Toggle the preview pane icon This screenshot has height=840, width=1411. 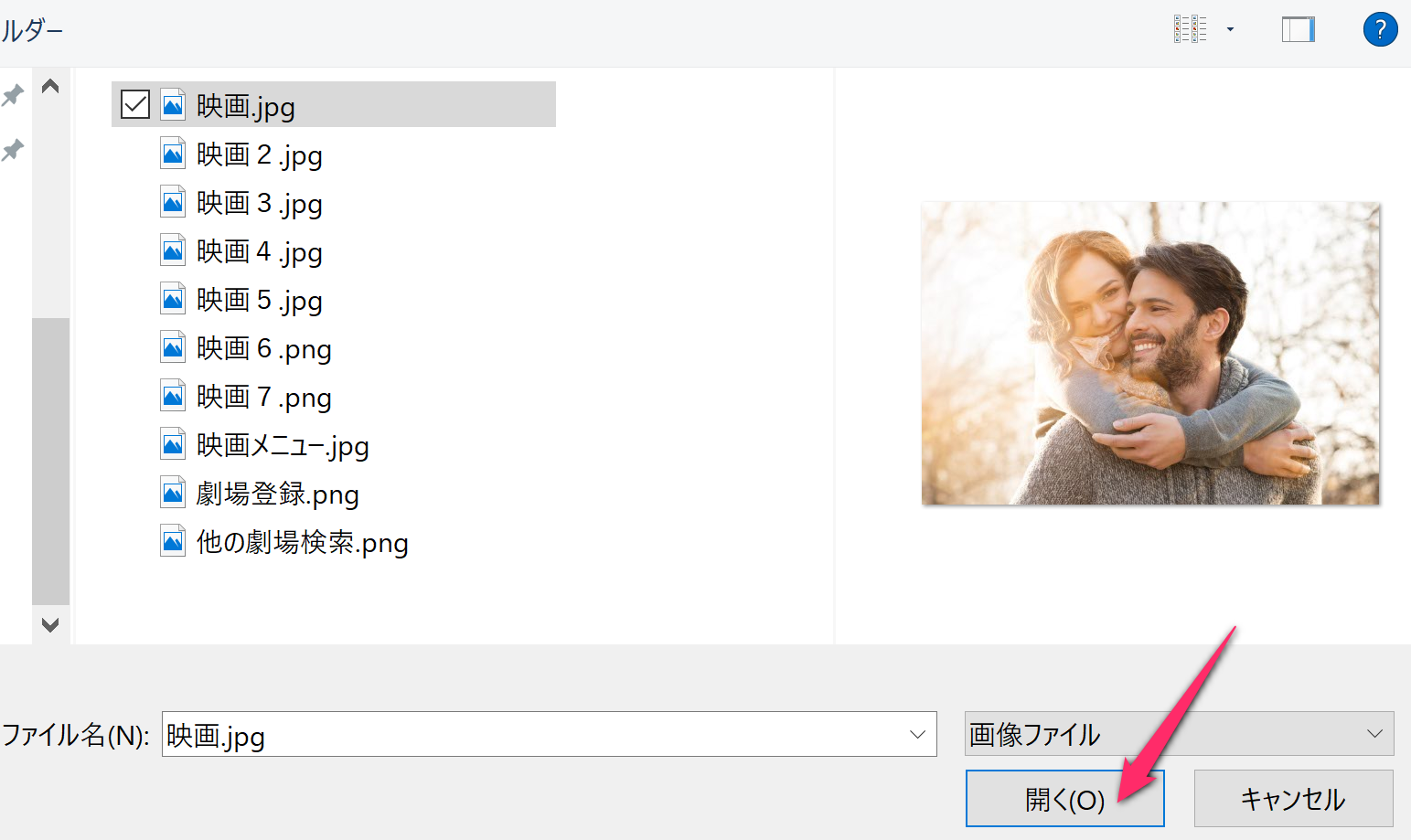pos(1298,30)
